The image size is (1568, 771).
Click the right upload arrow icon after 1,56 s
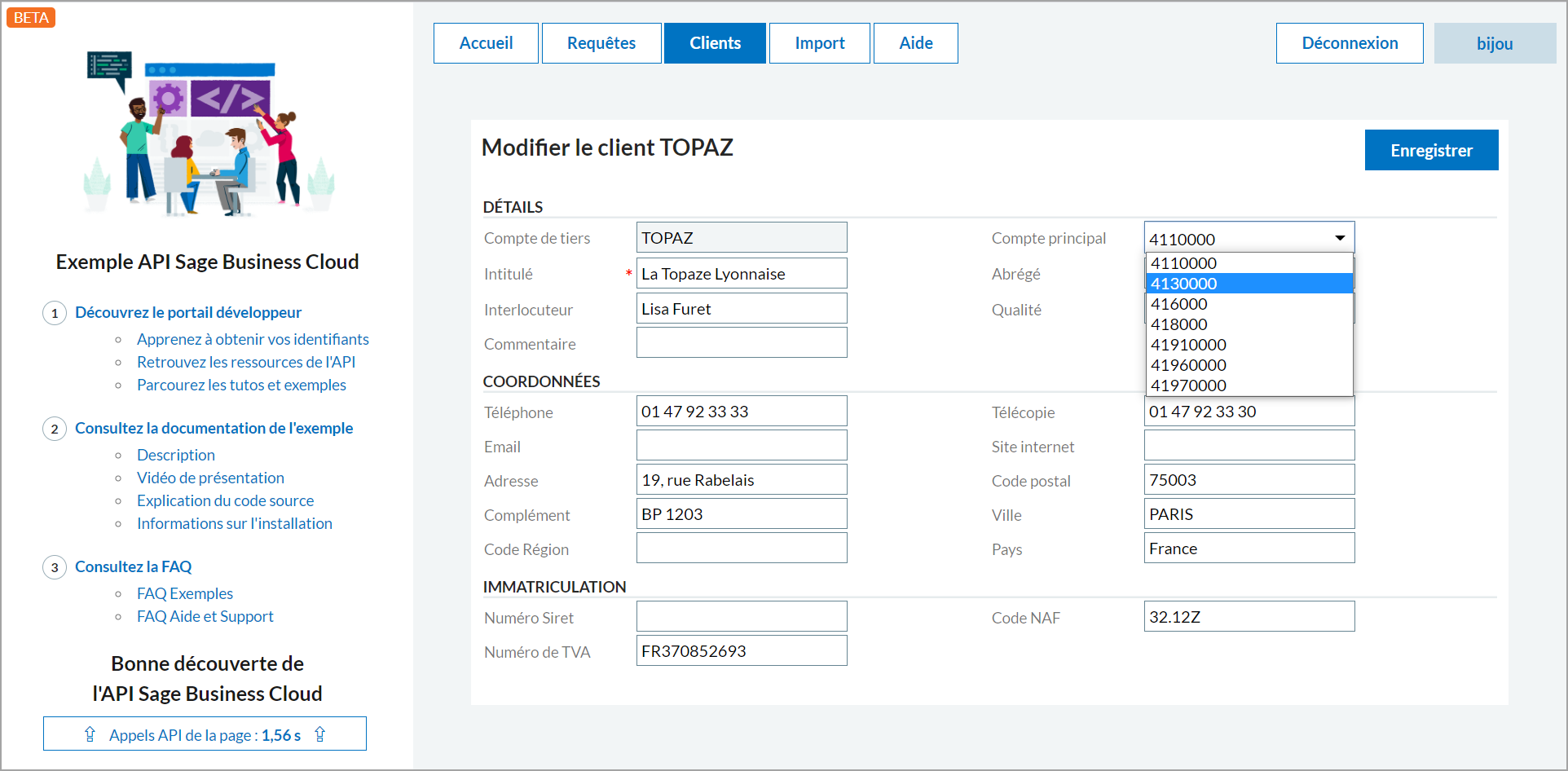(320, 734)
